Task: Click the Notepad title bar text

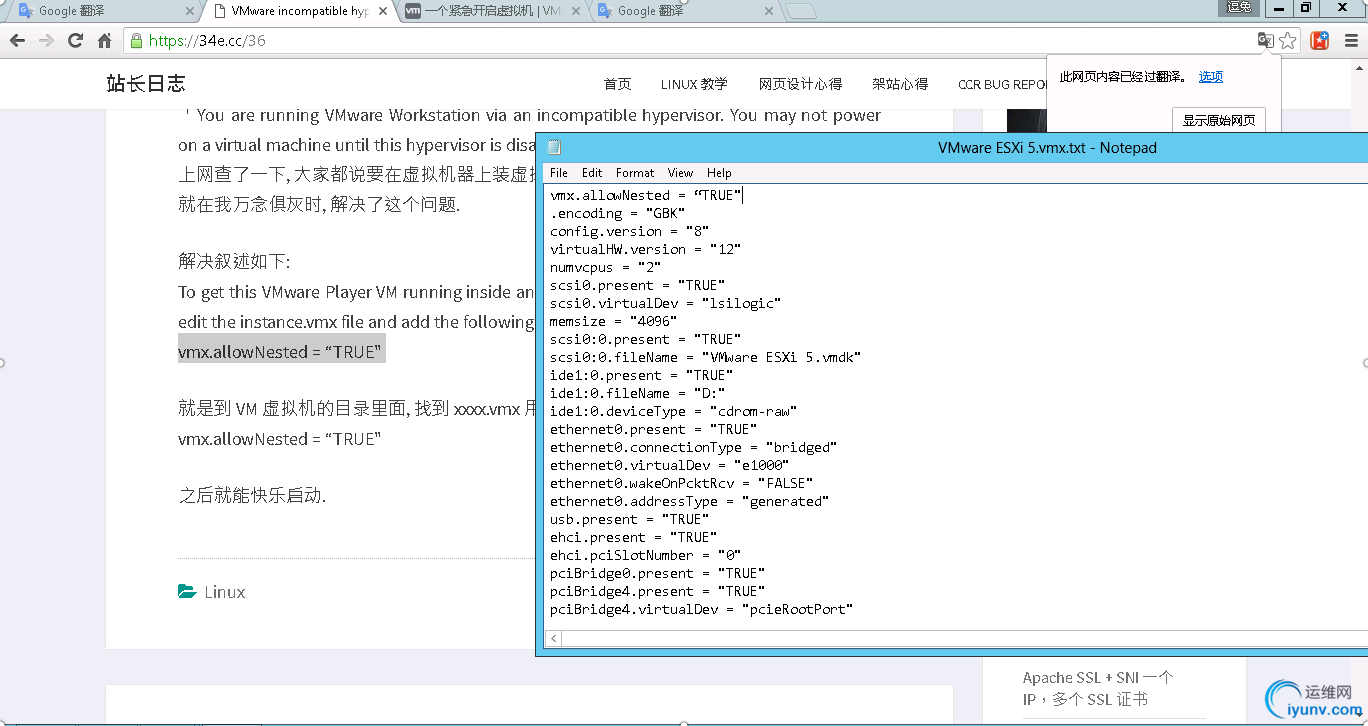Action: (x=1047, y=147)
